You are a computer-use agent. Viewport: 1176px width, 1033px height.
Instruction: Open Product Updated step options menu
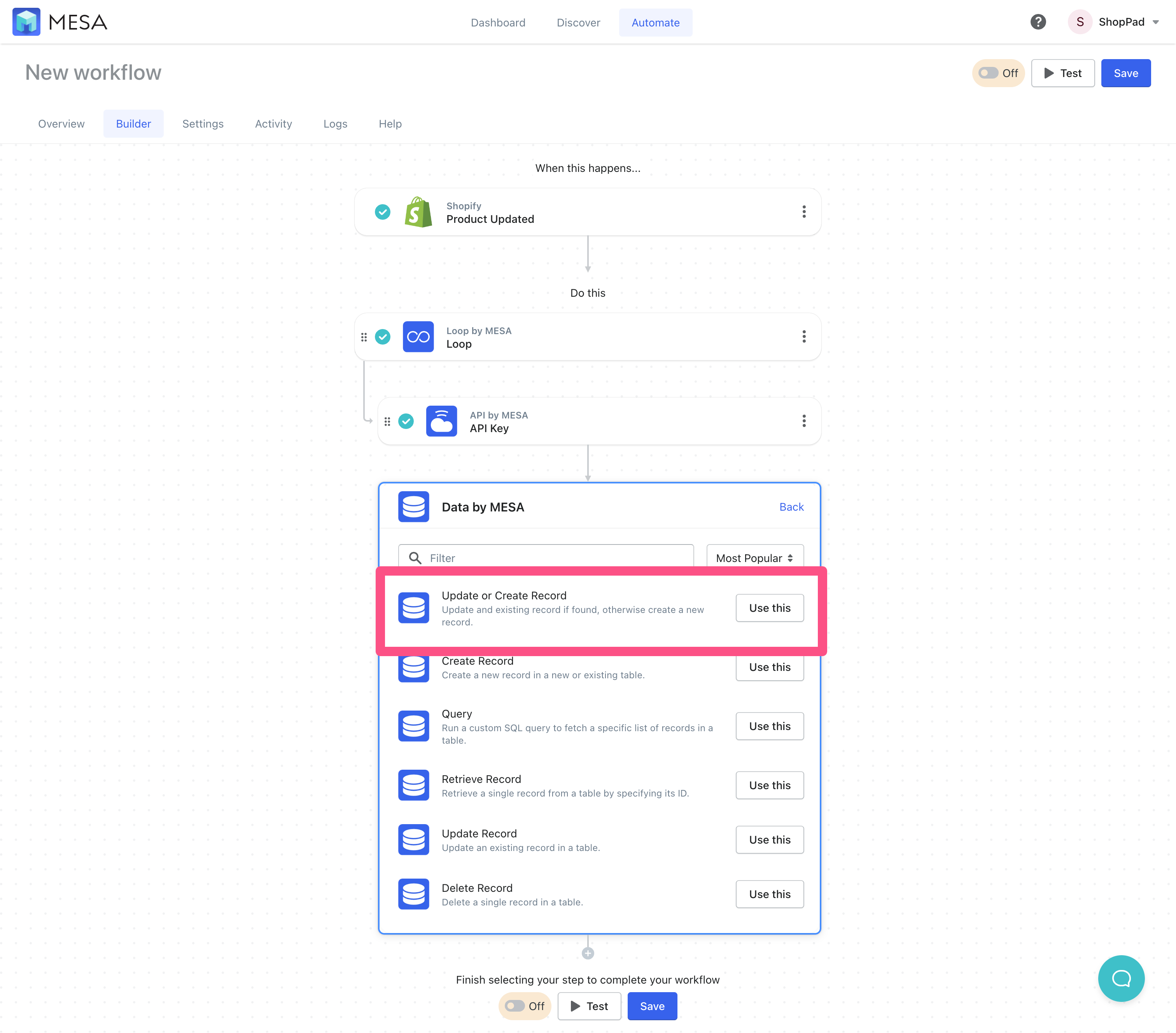[804, 212]
